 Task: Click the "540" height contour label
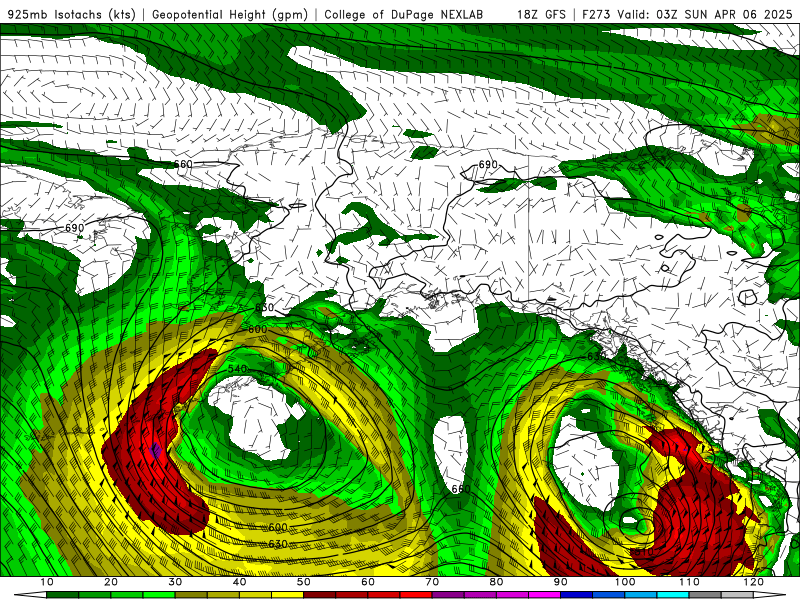click(x=237, y=368)
